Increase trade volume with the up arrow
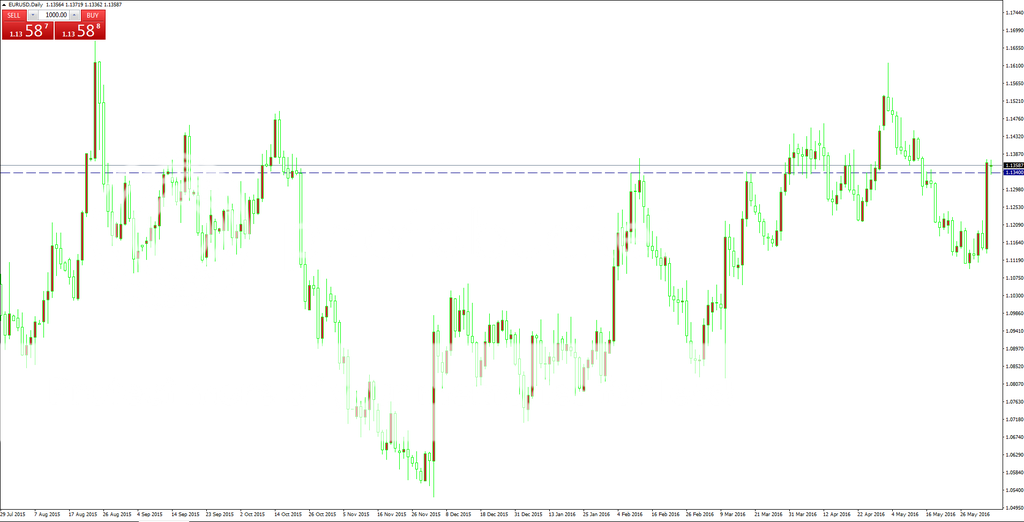 (x=74, y=14)
